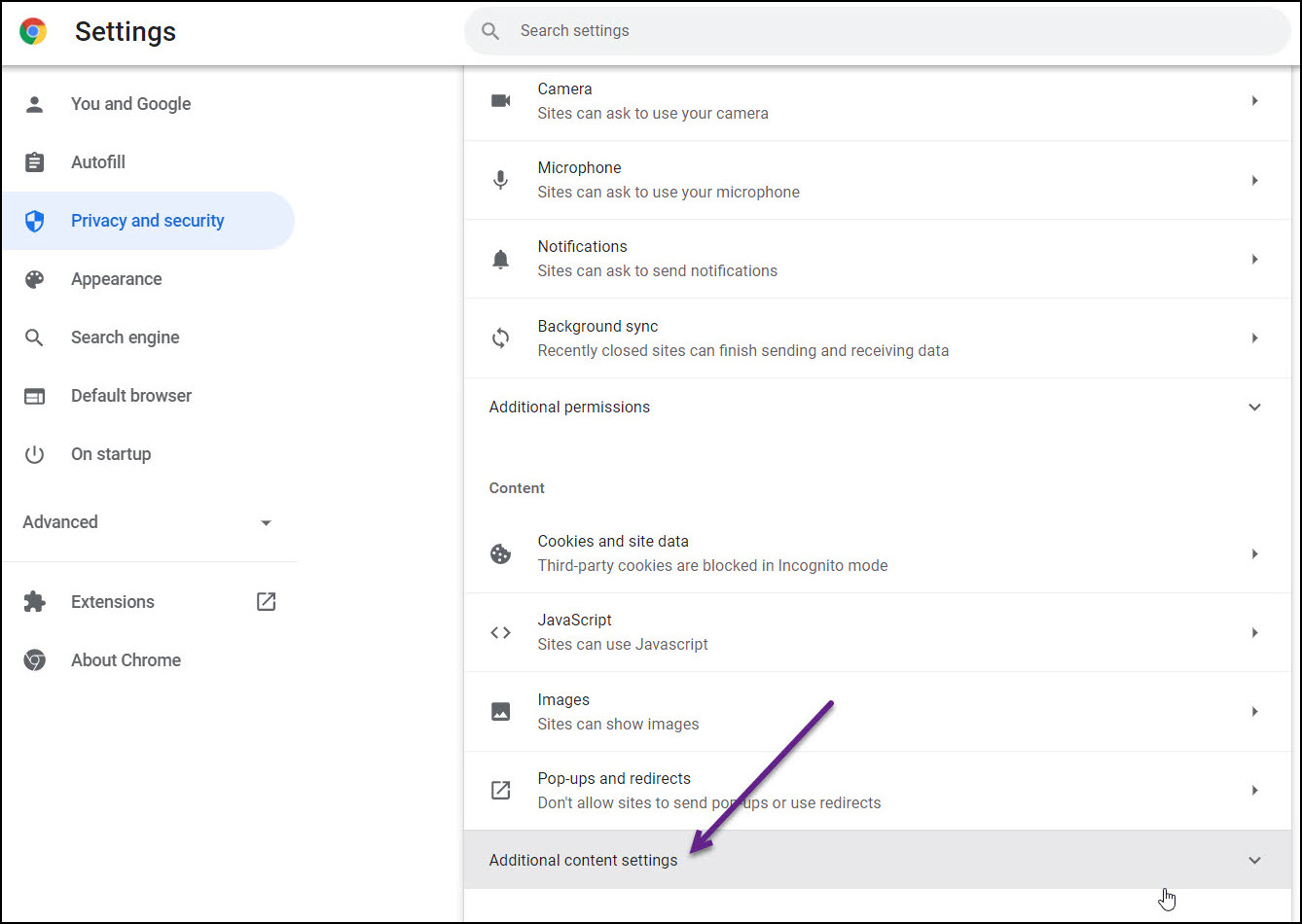The width and height of the screenshot is (1302, 924).
Task: Click 'Sites can use Javascript' description
Action: coord(623,645)
